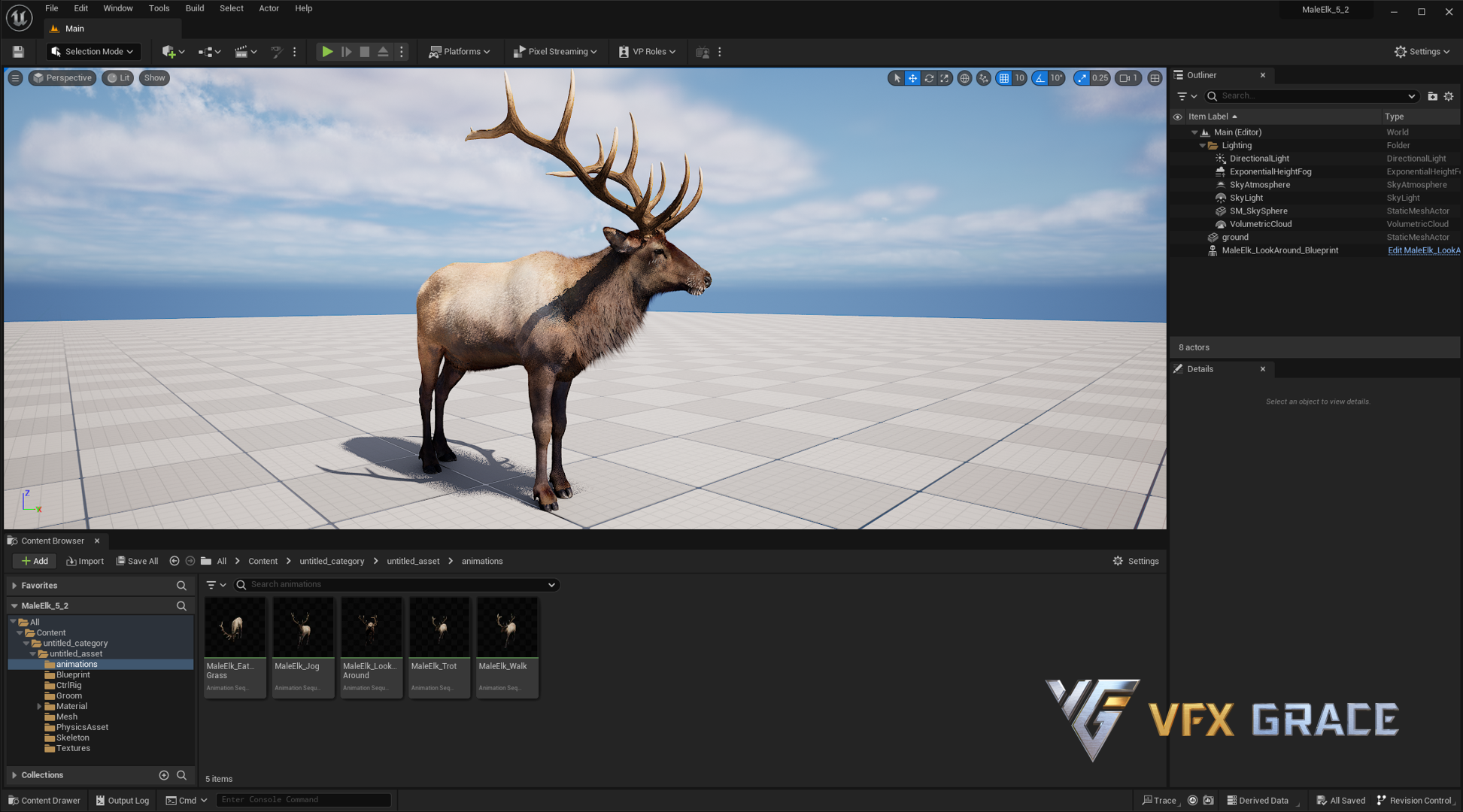The image size is (1463, 812).
Task: Click Import in Content Browser
Action: [85, 562]
